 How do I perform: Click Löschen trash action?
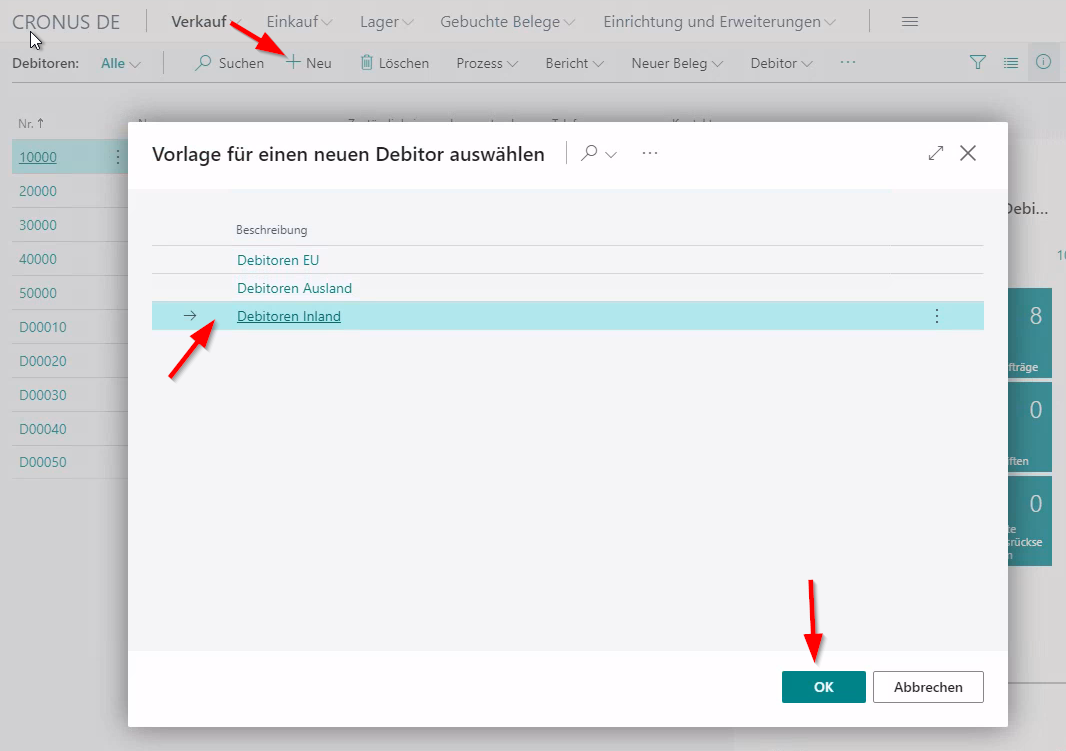coord(394,63)
